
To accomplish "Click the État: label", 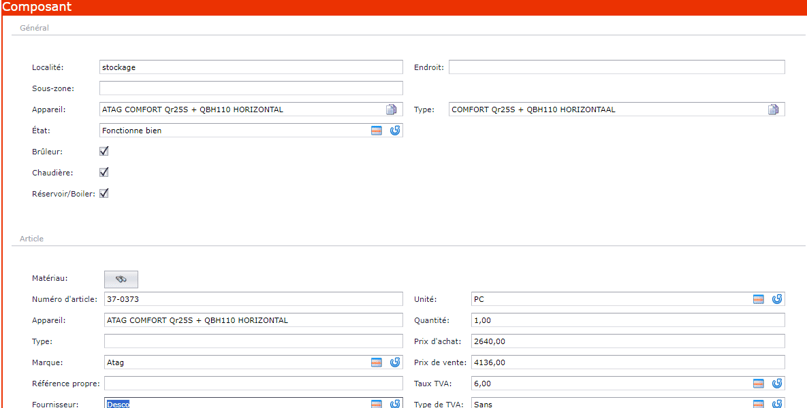I will tap(41, 131).
